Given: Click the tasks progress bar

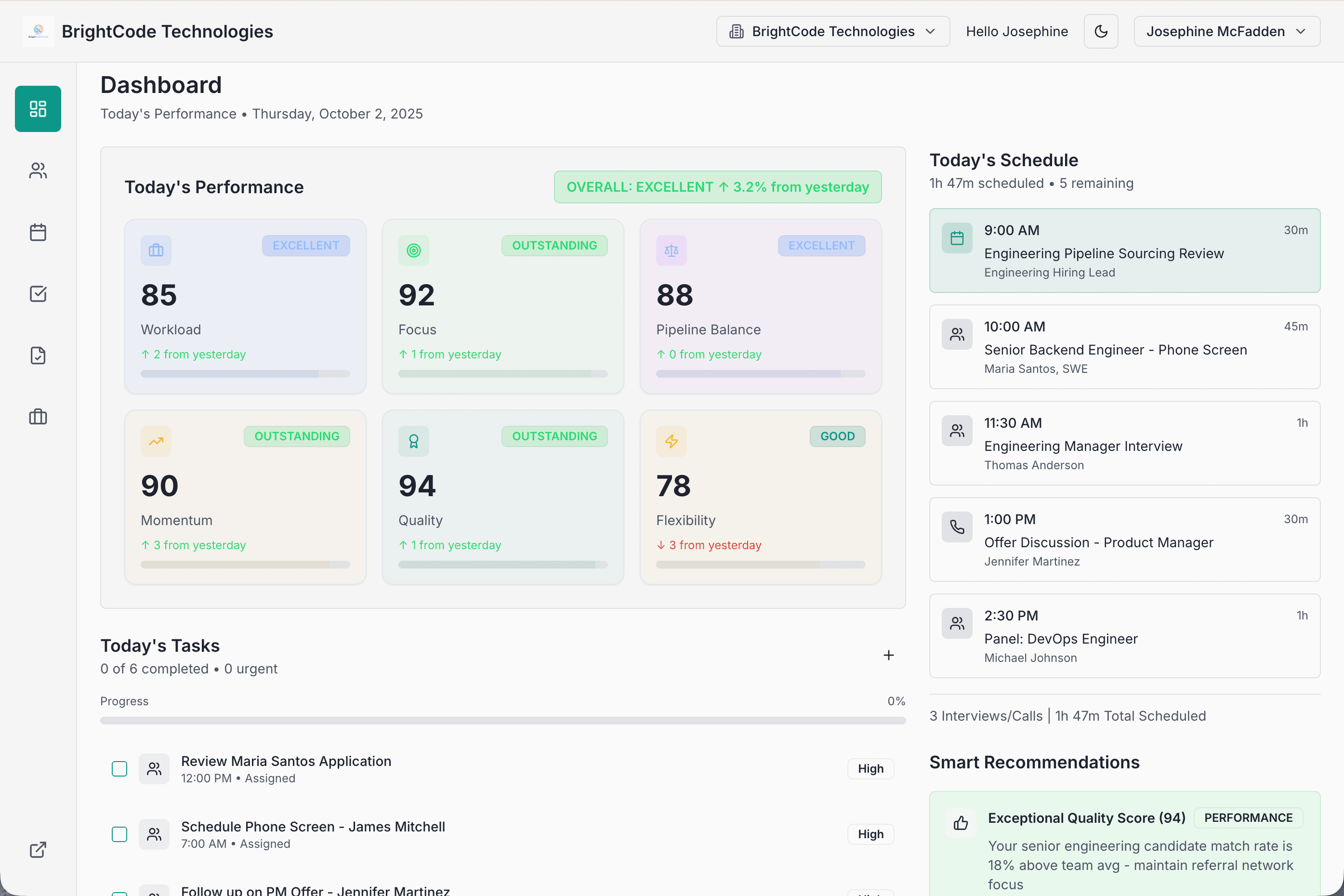Looking at the screenshot, I should [502, 721].
